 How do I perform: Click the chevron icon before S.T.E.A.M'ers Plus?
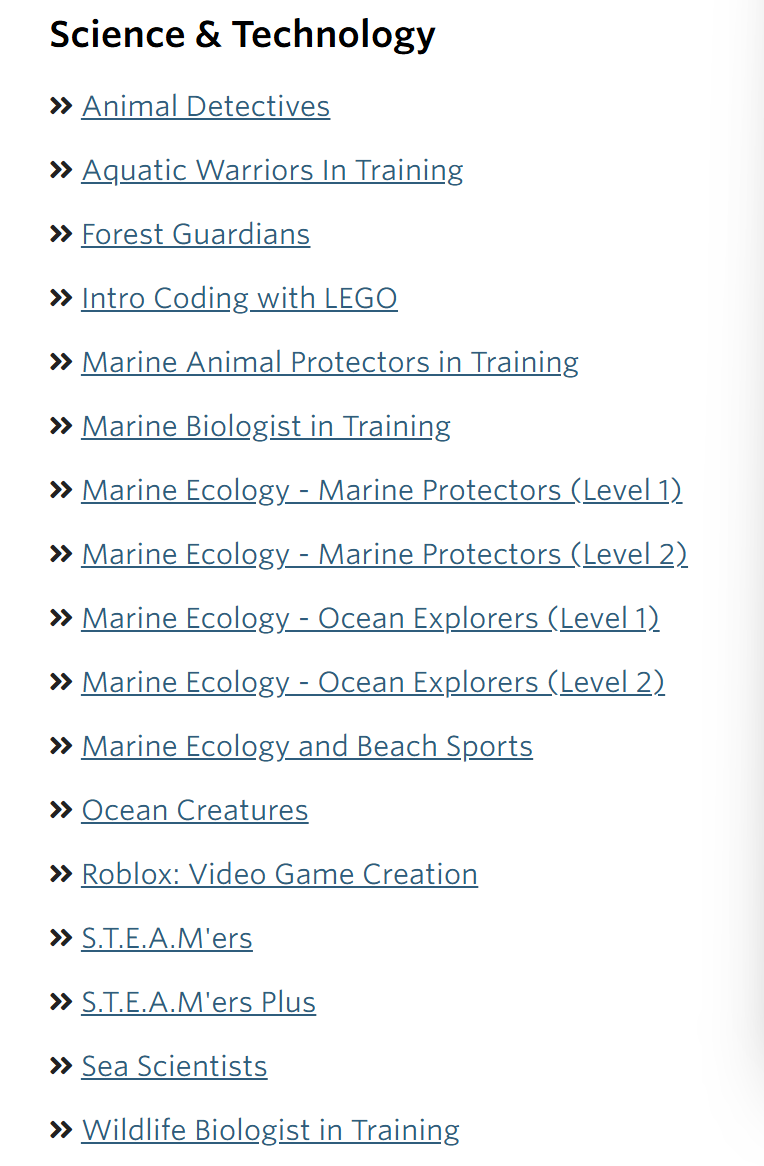click(x=61, y=1002)
